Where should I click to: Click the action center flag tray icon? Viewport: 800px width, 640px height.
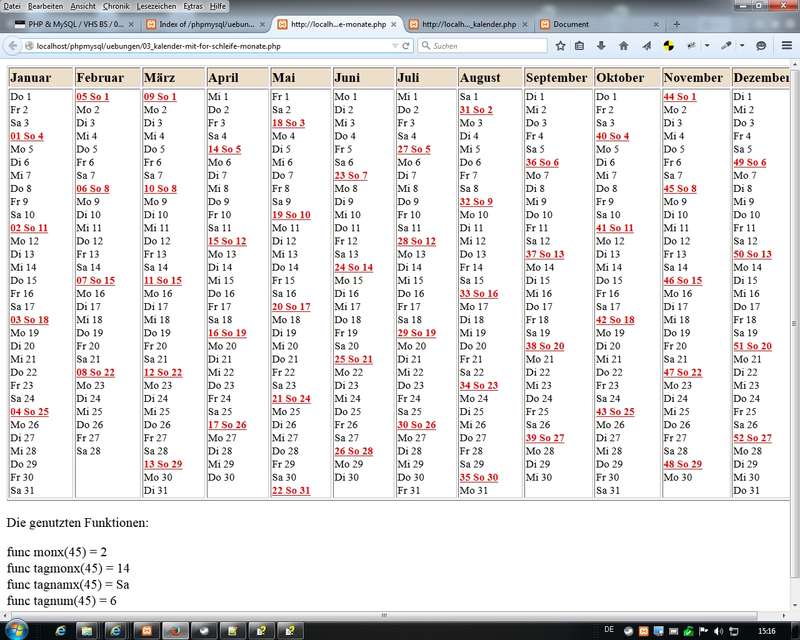point(704,631)
